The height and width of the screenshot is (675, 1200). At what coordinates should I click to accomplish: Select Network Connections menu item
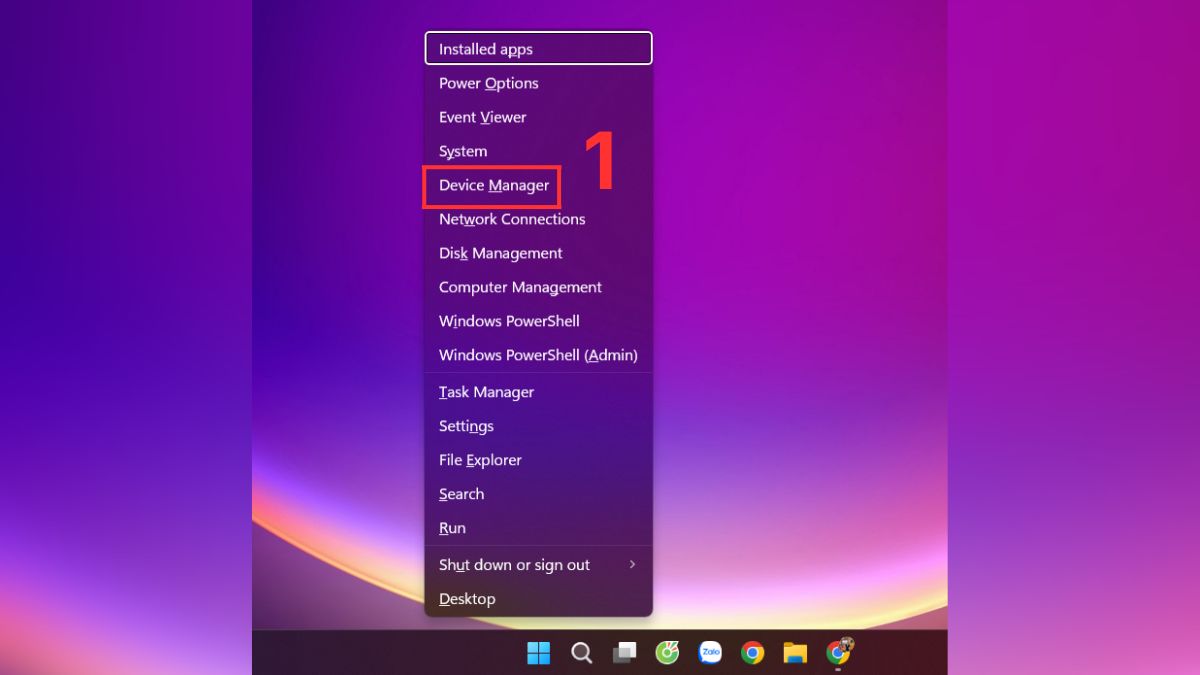pyautogui.click(x=512, y=219)
